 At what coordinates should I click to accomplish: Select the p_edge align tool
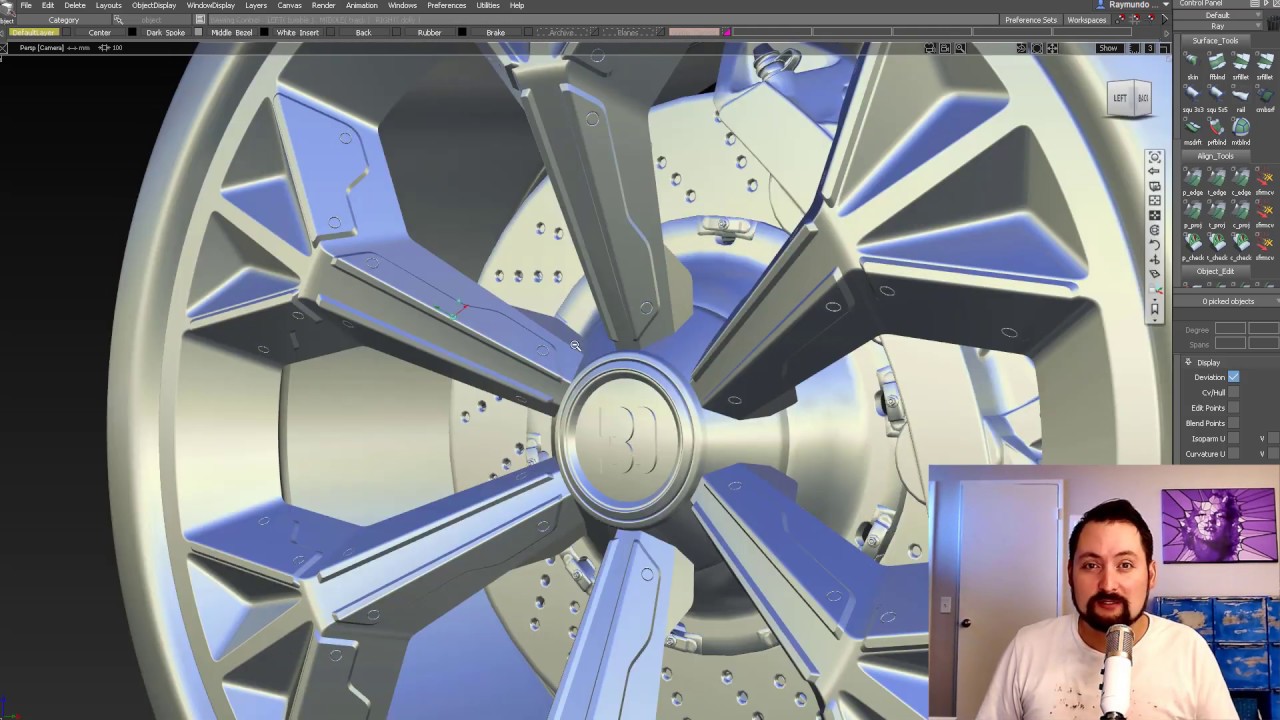[x=1192, y=180]
